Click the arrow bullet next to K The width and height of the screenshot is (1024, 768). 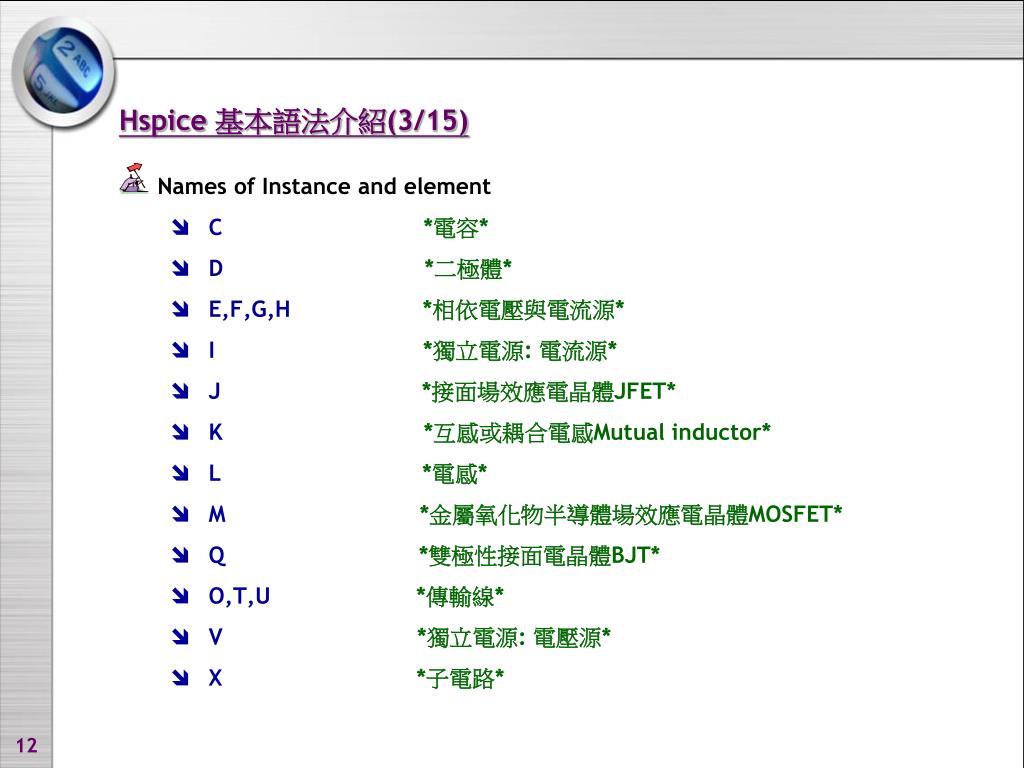[x=180, y=432]
